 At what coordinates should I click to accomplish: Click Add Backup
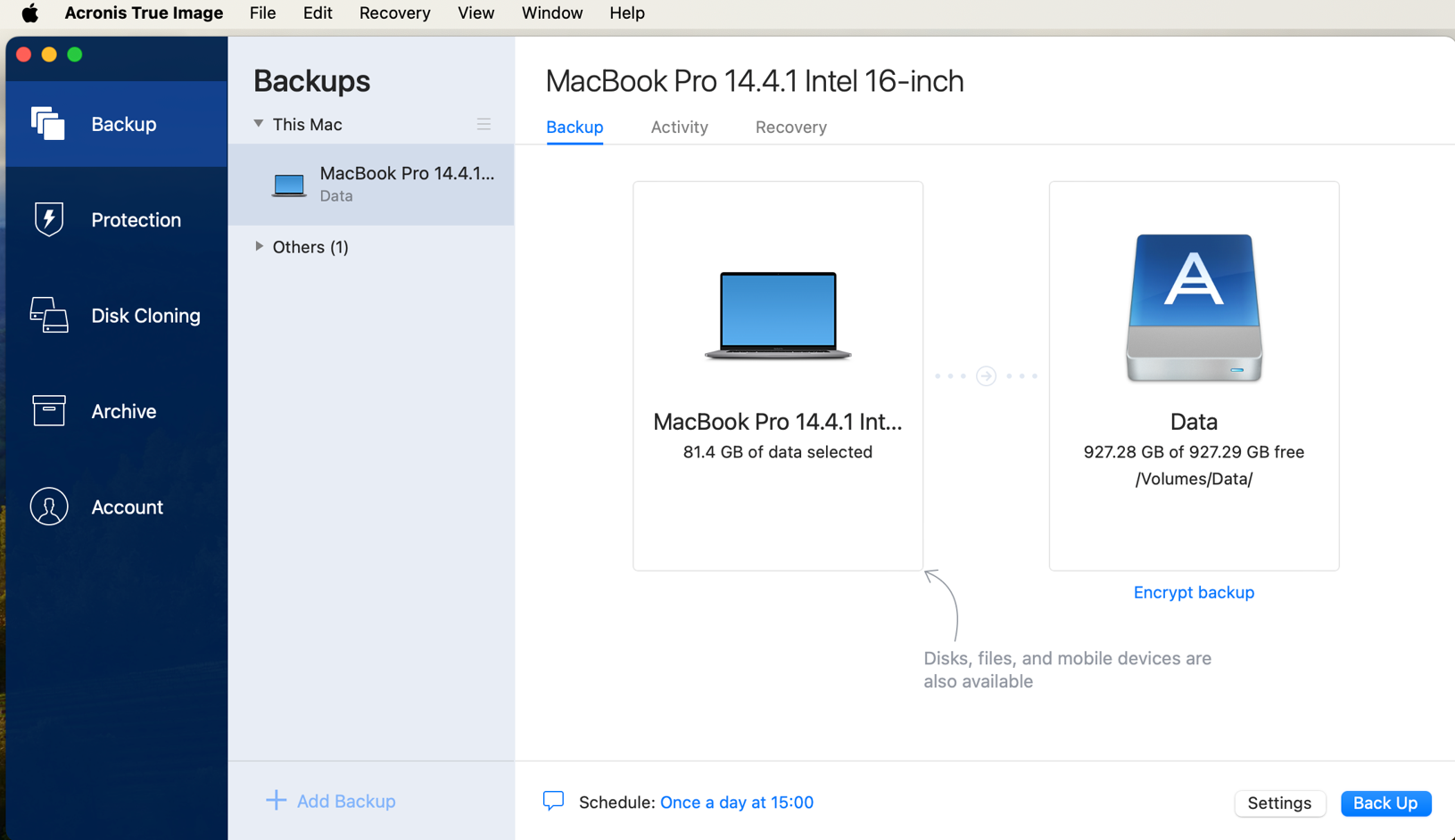pos(330,801)
